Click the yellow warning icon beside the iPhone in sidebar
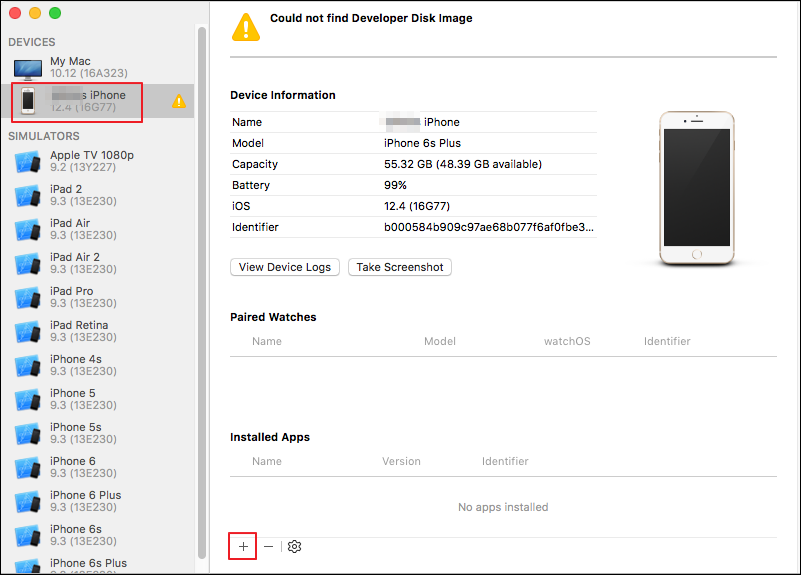Viewport: 801px width, 575px height. tap(179, 101)
